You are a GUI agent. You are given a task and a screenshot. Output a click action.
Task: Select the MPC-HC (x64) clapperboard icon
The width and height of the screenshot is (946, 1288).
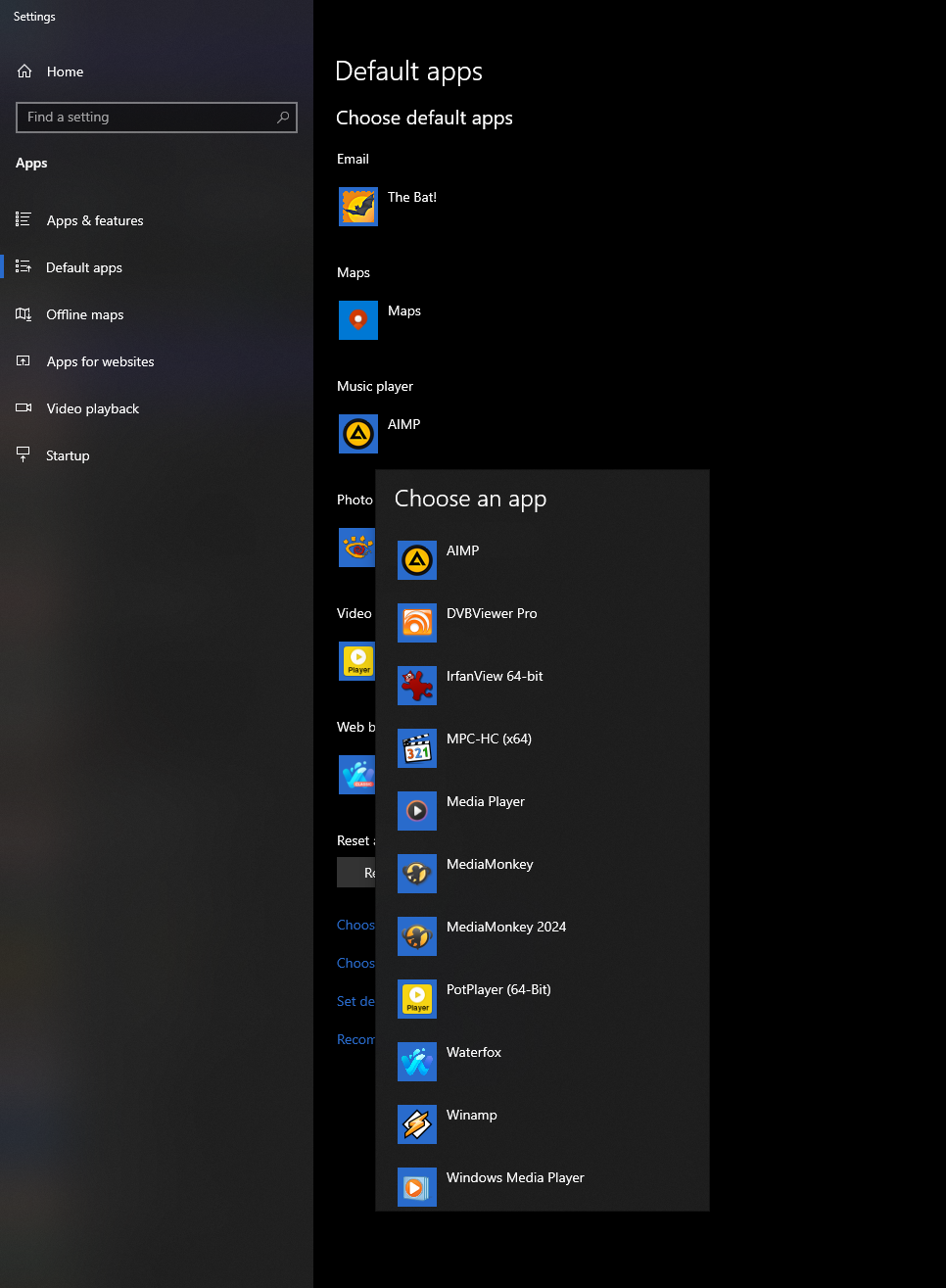point(417,748)
